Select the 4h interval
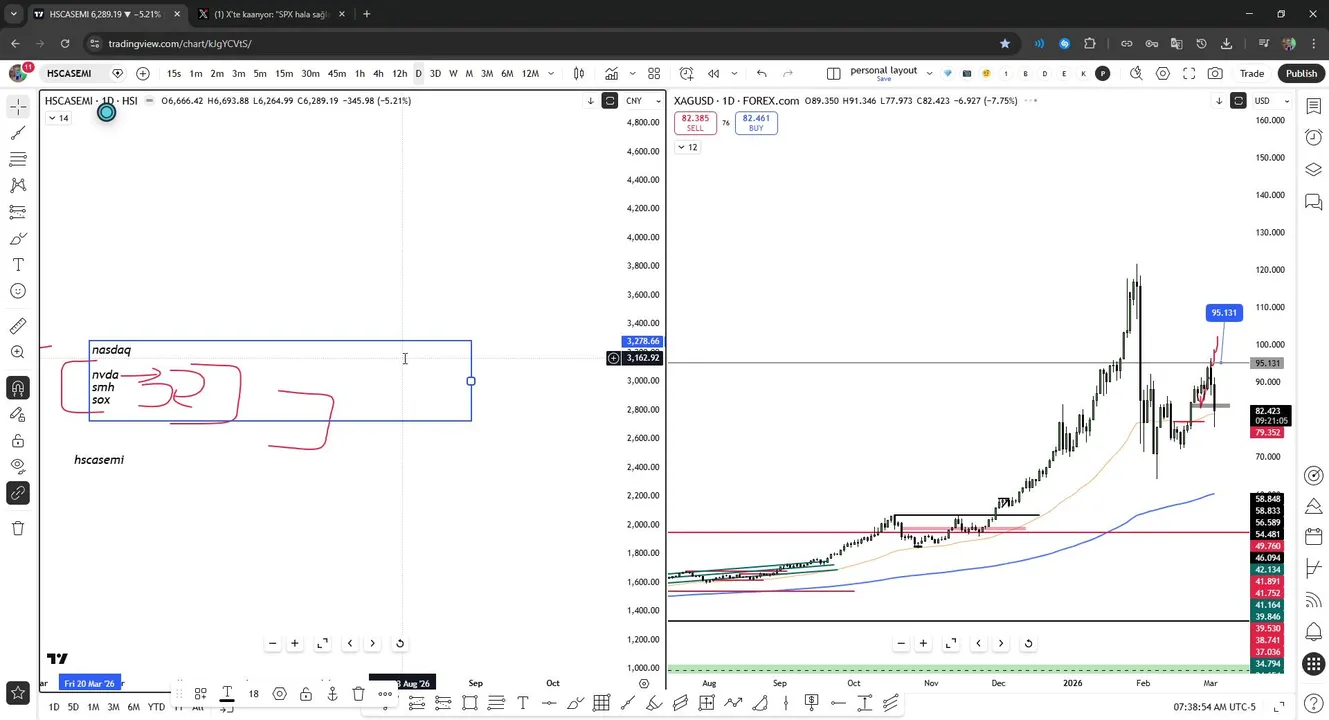 click(x=378, y=73)
